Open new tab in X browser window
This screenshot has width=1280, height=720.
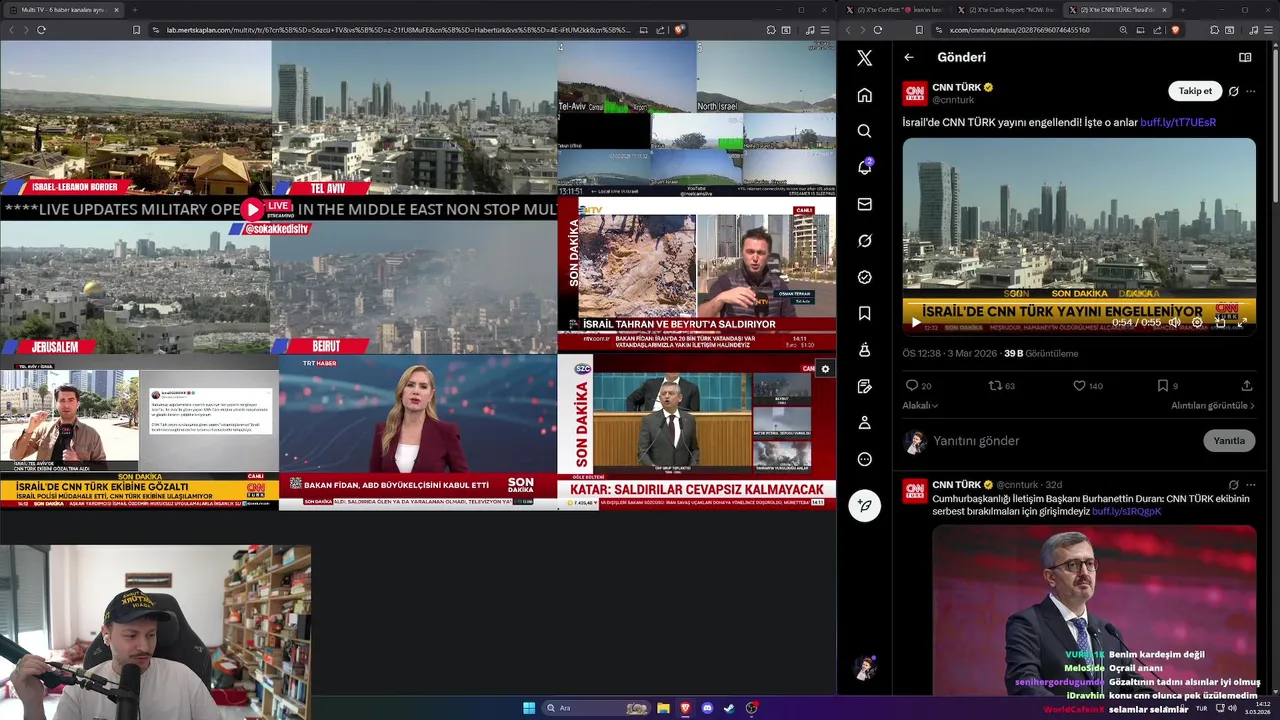coord(1182,10)
